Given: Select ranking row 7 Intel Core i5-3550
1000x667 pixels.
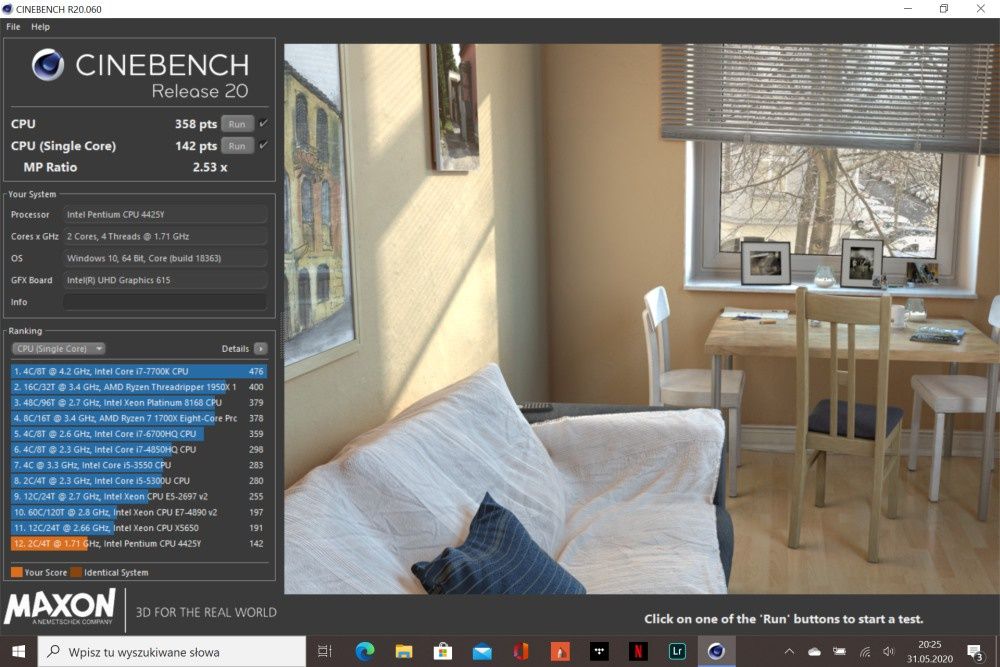Looking at the screenshot, I should (138, 465).
